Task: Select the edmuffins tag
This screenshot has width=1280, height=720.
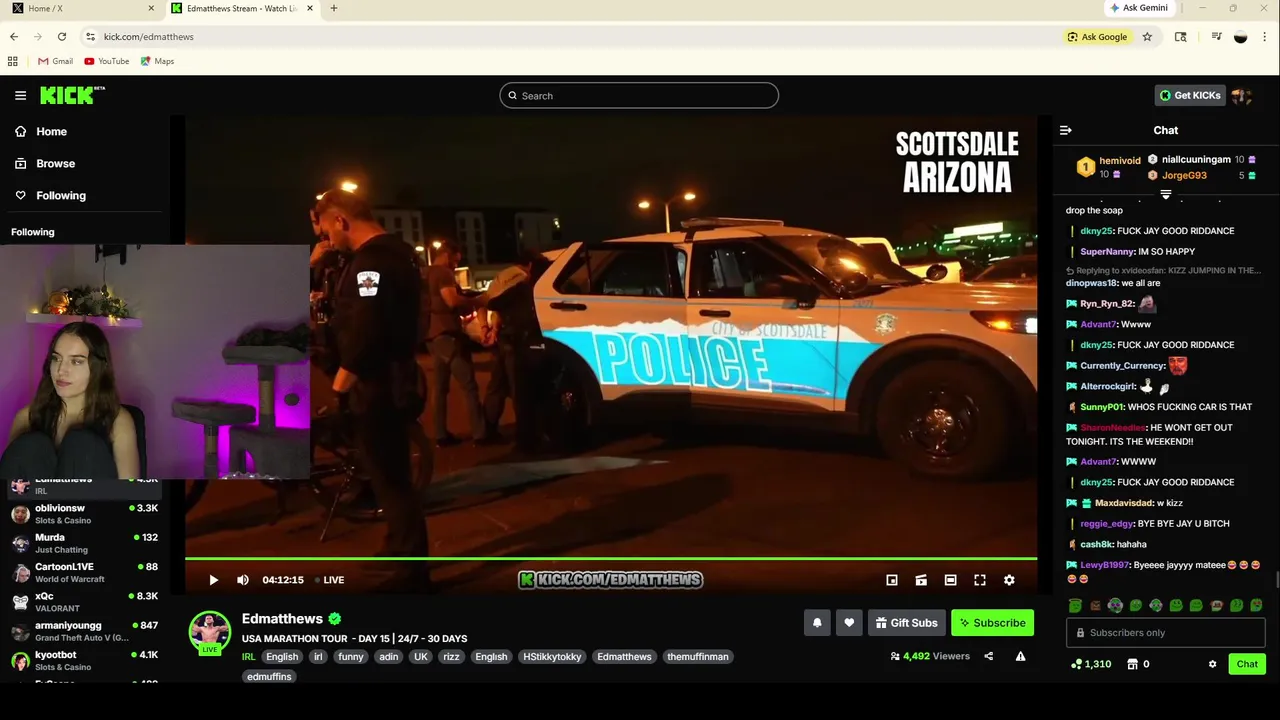Action: tap(269, 677)
